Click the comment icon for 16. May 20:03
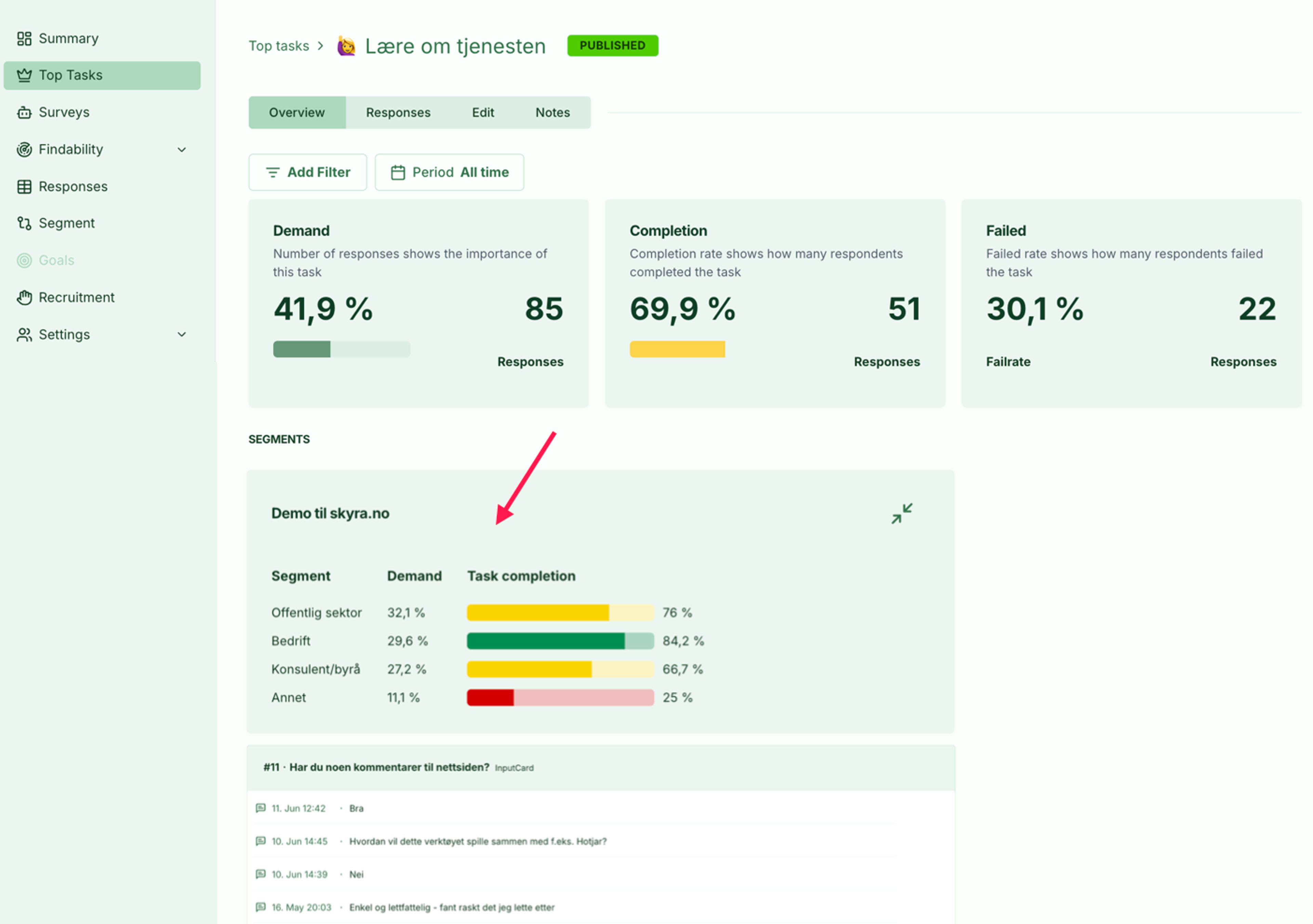Screen dimensions: 1313x924 tap(261, 908)
